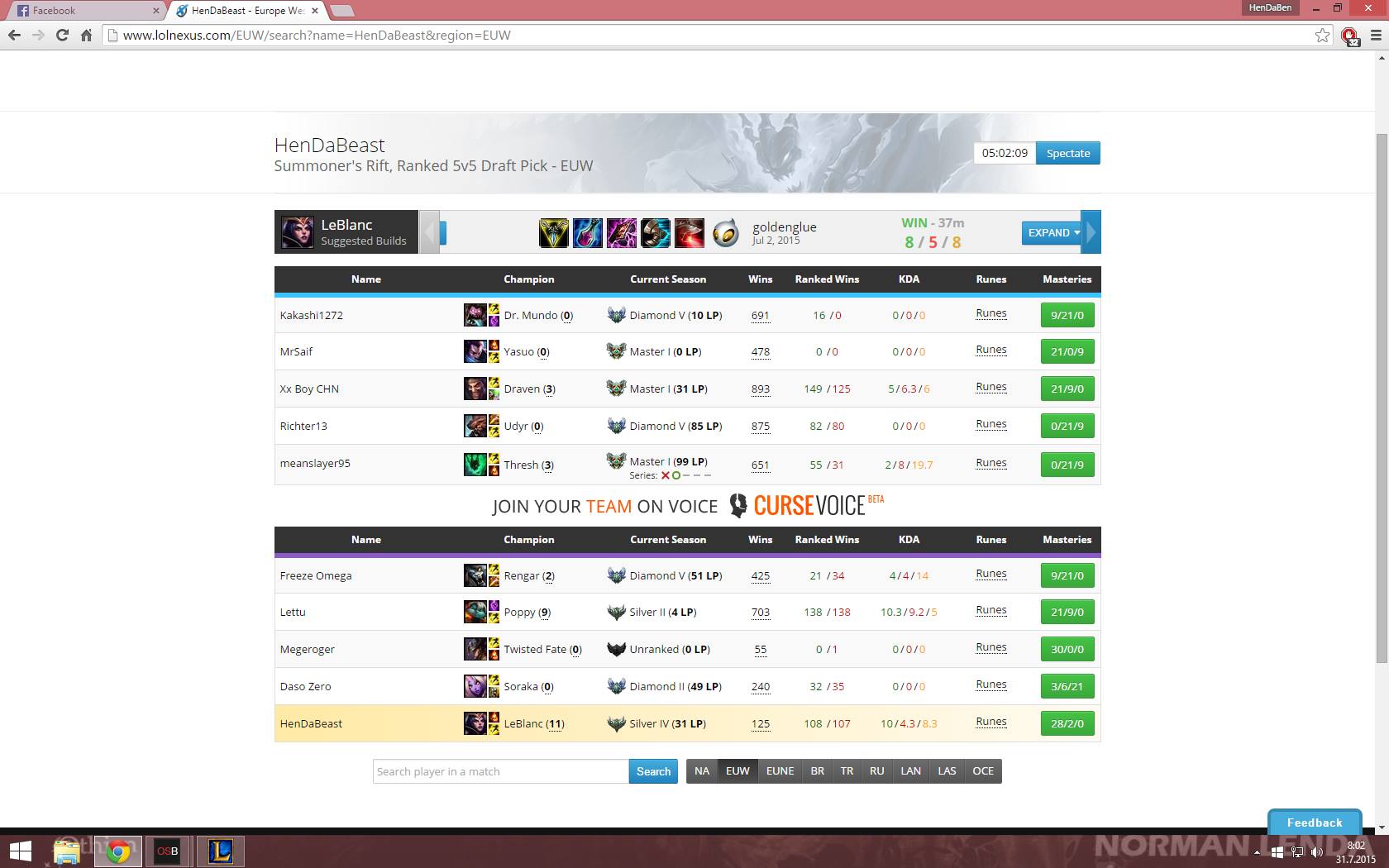The height and width of the screenshot is (868, 1389).
Task: Click the Poppy champion portrait
Action: (x=475, y=612)
